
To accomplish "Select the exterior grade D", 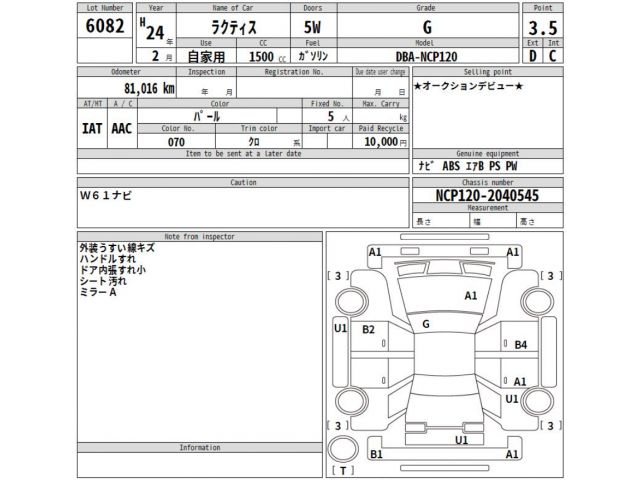I will 533,56.
